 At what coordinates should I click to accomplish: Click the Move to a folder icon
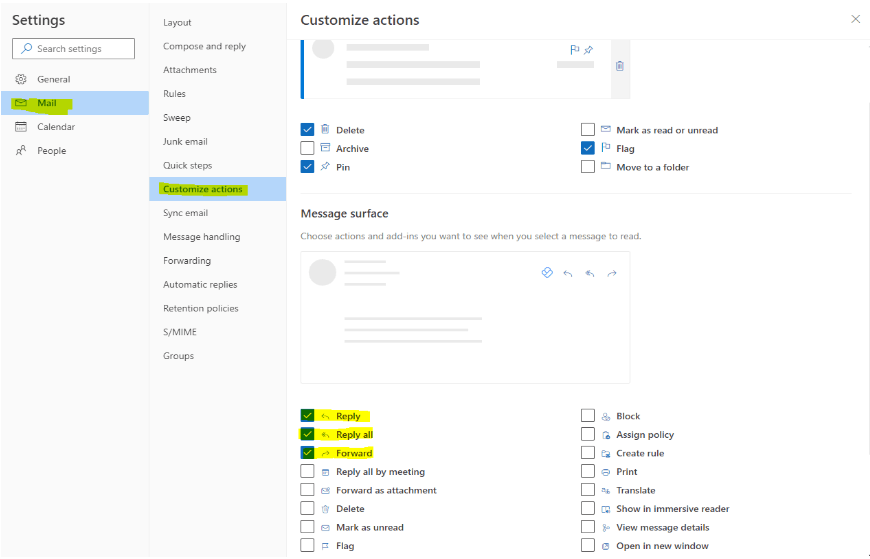point(606,166)
